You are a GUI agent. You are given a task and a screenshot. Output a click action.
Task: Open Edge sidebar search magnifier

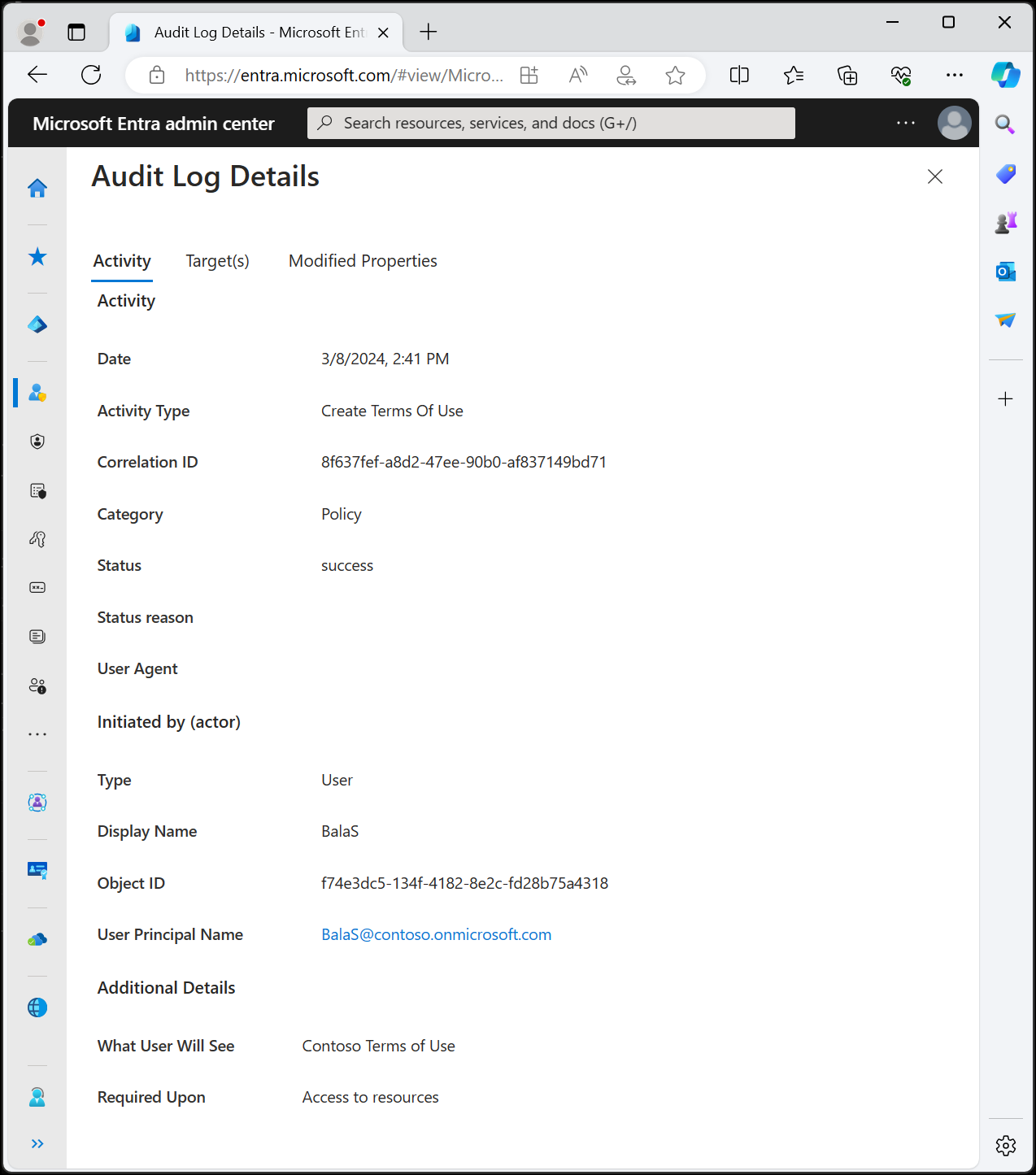(x=1005, y=124)
